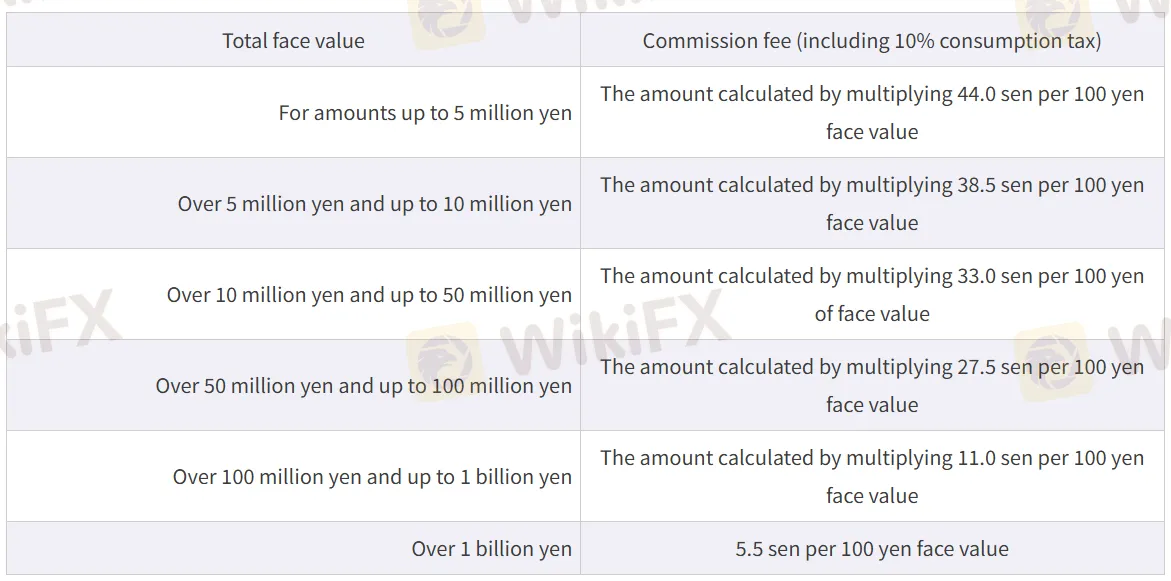Select the '5.5 sen per 100 yen face value' cell
1171x581 pixels.
coord(872,549)
